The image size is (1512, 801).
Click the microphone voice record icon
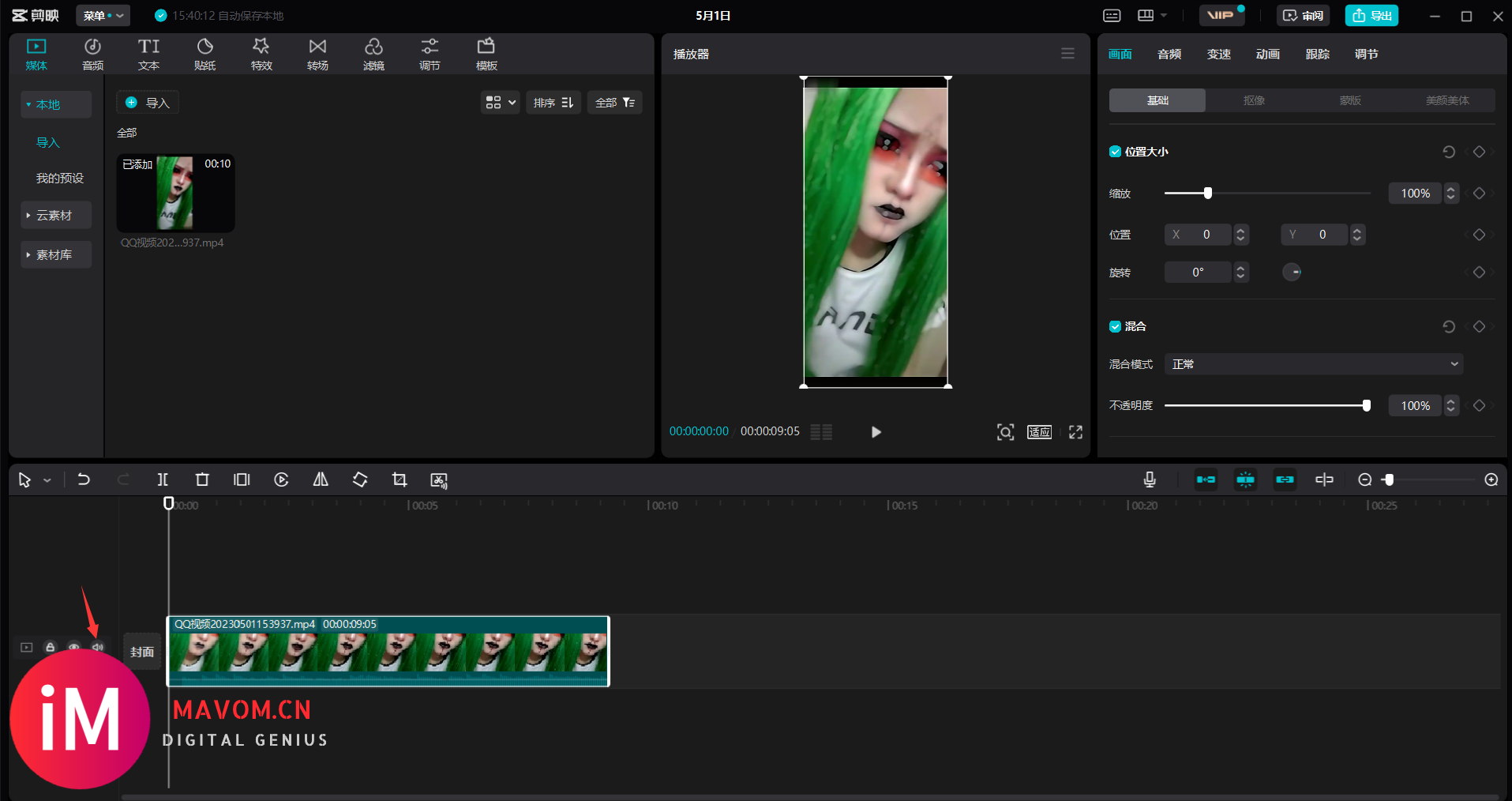pyautogui.click(x=1150, y=479)
